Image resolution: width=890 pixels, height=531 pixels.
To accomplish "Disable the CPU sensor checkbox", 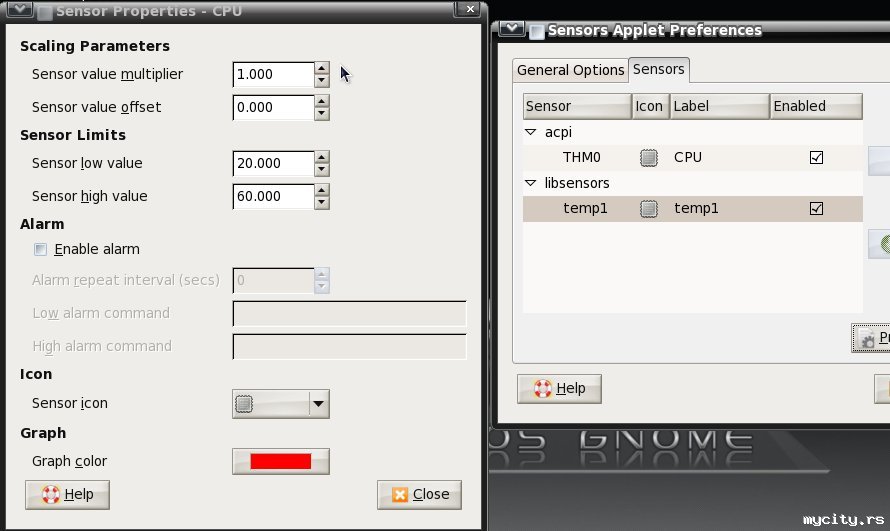I will (816, 158).
